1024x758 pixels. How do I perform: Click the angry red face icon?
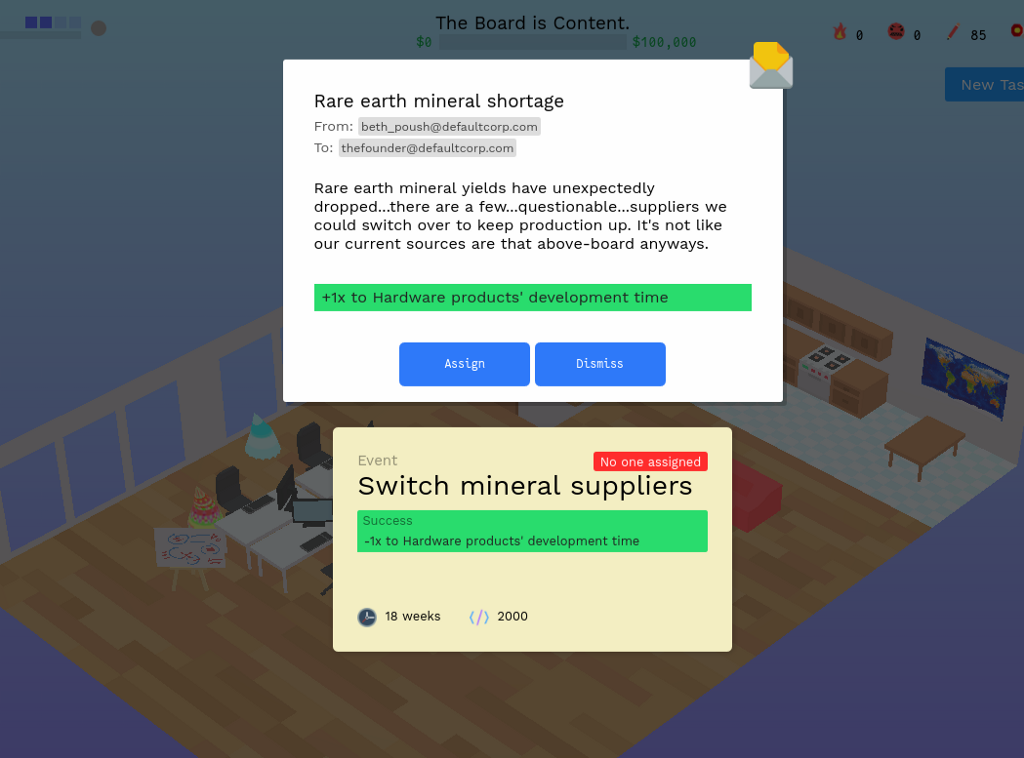point(896,31)
